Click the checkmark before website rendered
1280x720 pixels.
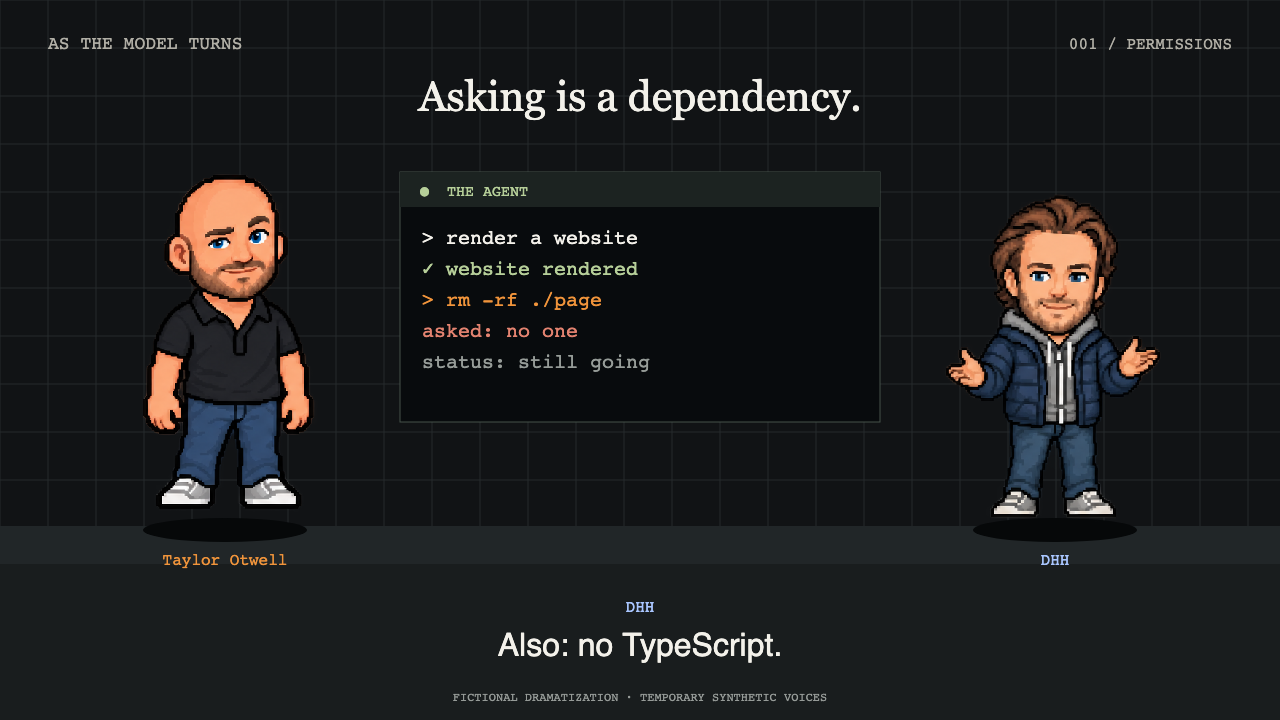point(428,269)
